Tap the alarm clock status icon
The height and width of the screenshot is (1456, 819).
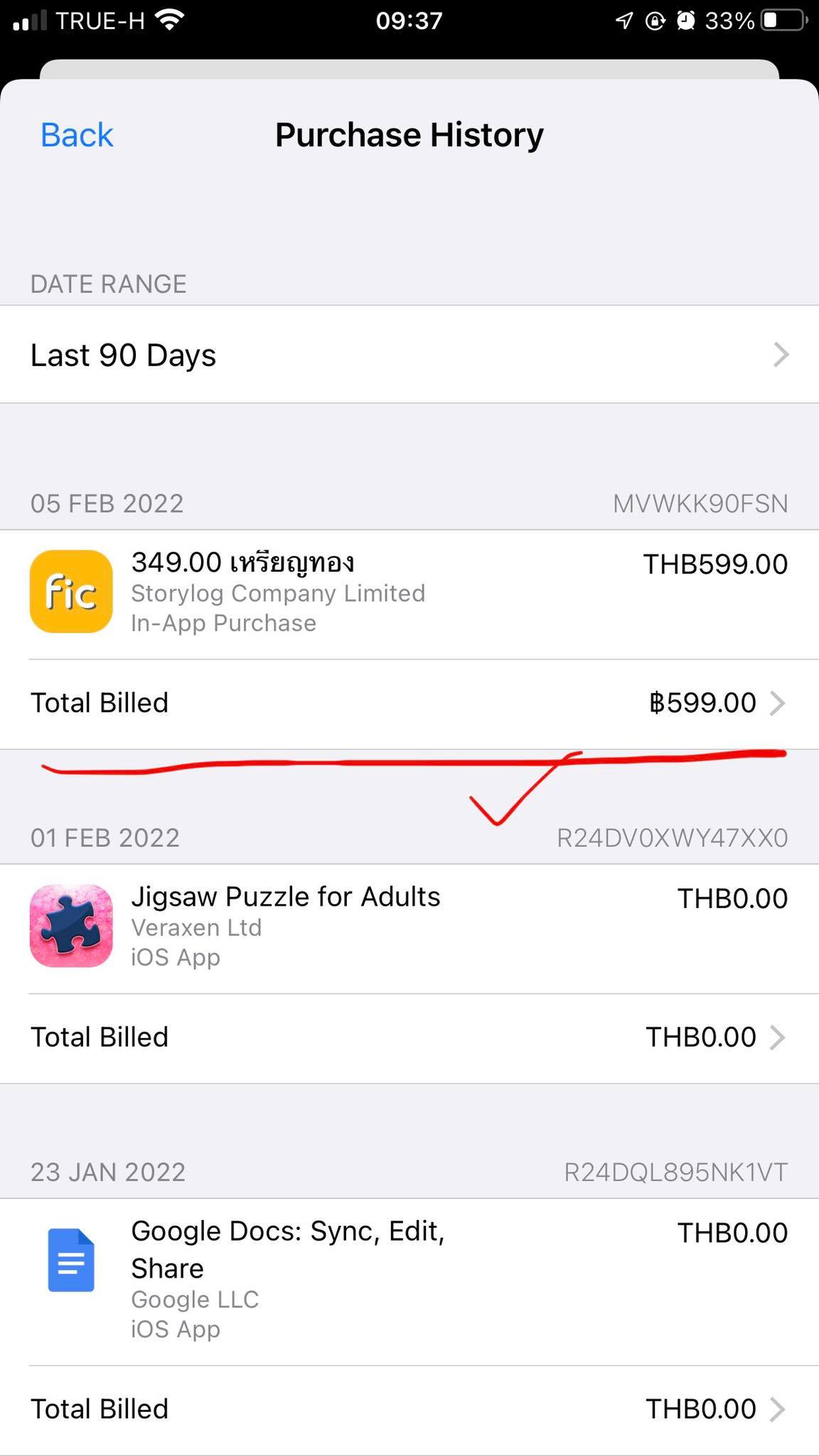pyautogui.click(x=685, y=21)
